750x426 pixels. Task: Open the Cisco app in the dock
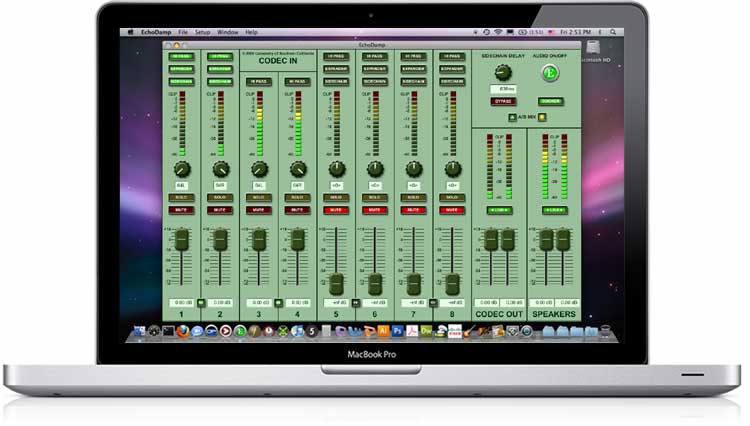pos(455,331)
